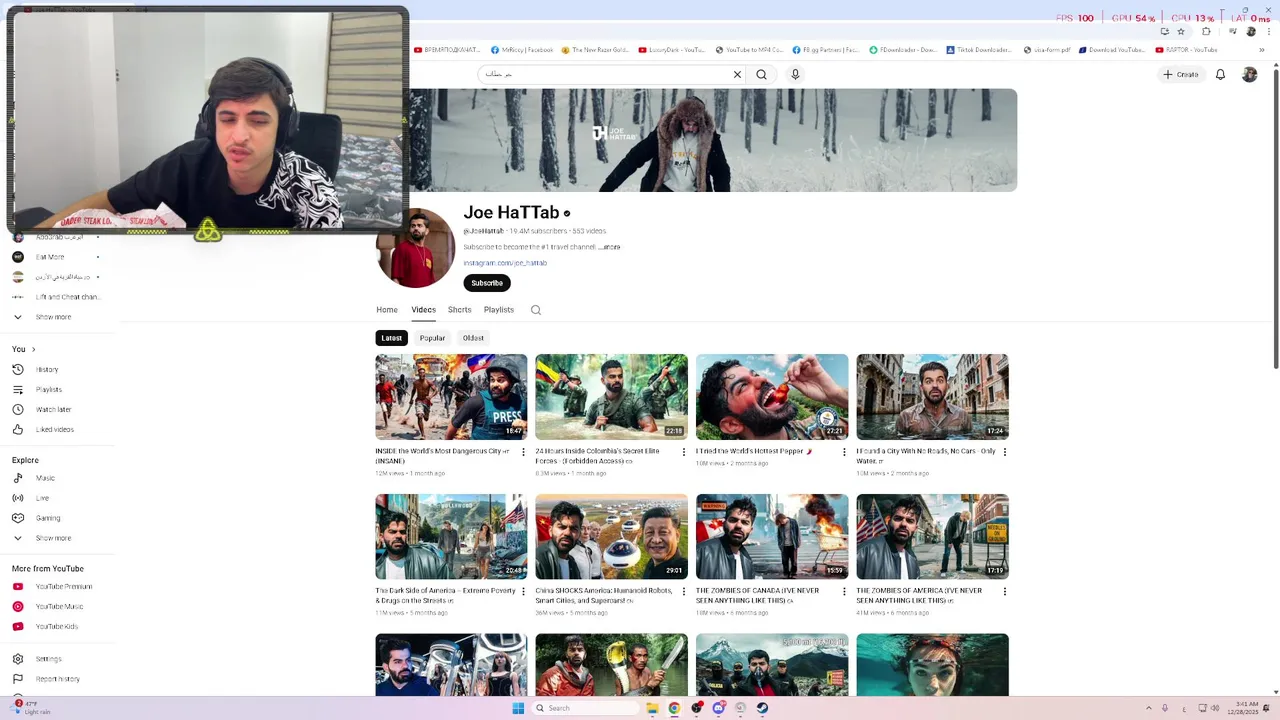Open World's Hottest Pepper video thumbnail

coord(772,397)
